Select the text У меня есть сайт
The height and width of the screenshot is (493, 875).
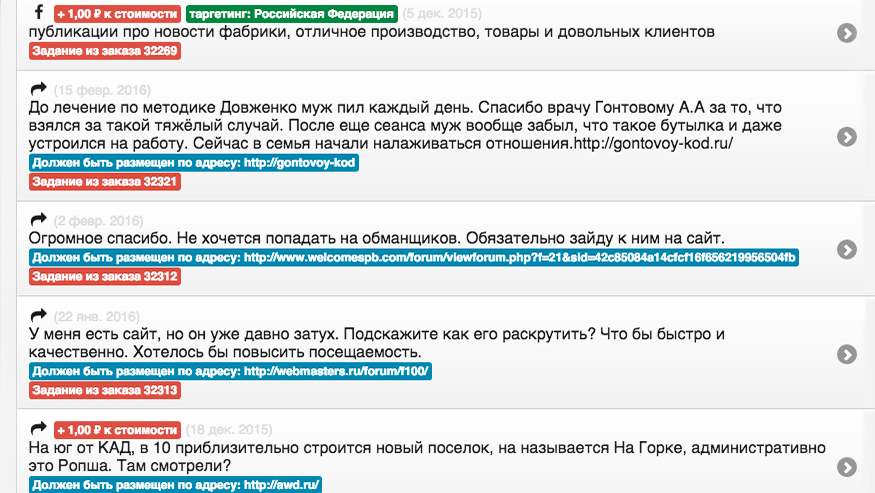377,343
